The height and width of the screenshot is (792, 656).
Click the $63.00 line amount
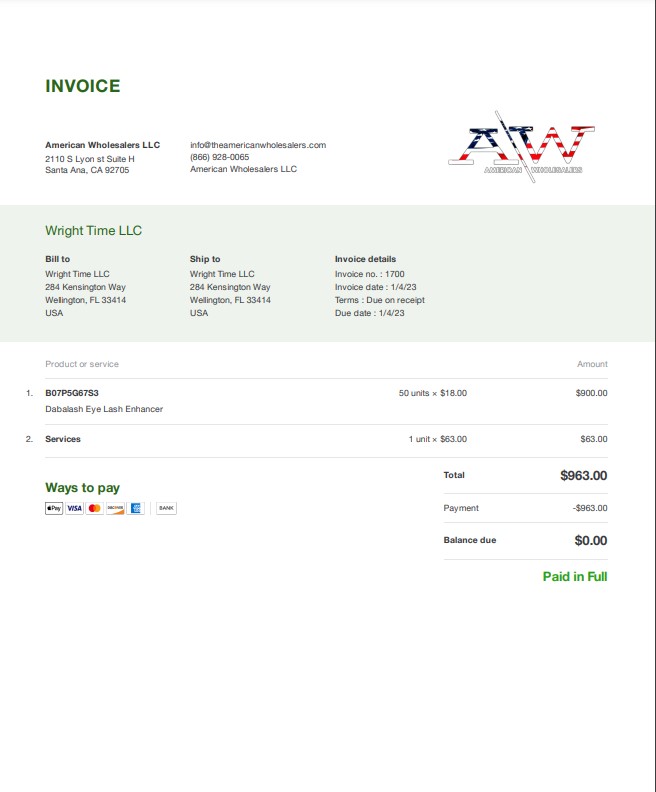point(594,439)
